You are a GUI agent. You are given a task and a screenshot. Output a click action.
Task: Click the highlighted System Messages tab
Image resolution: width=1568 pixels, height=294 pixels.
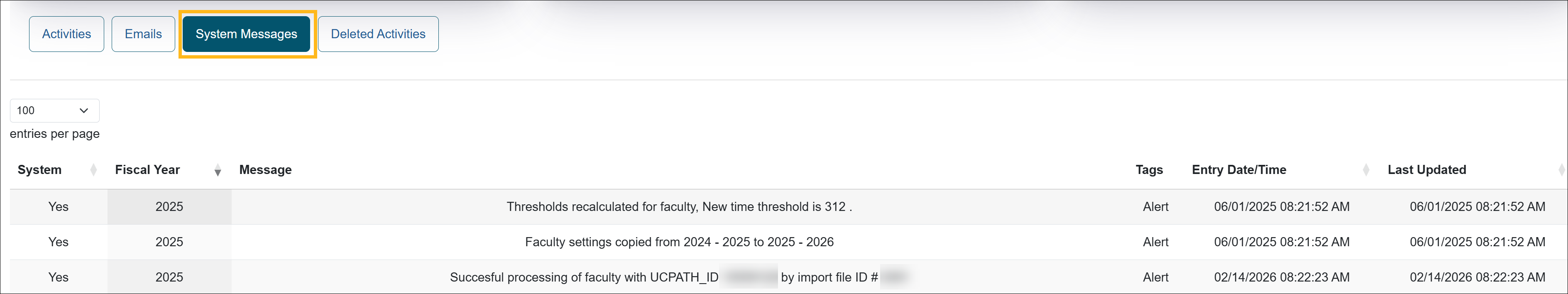(x=246, y=34)
